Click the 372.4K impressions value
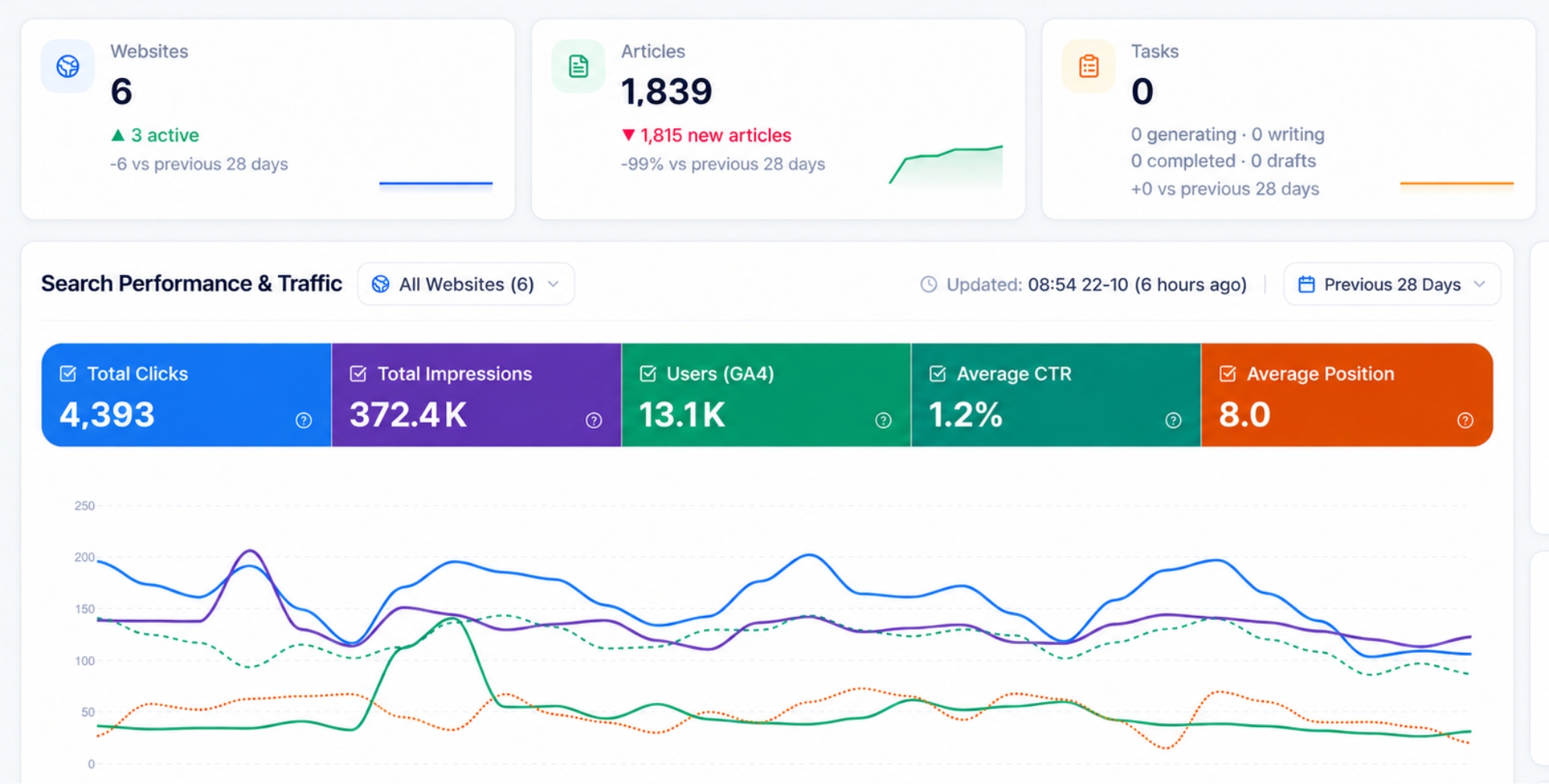This screenshot has width=1549, height=784. (x=408, y=415)
